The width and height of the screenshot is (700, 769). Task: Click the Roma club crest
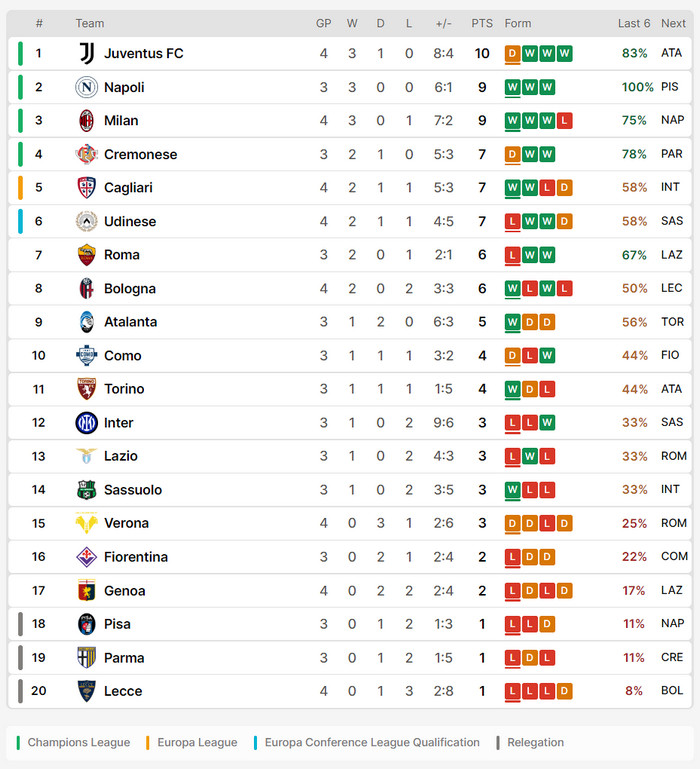(86, 255)
